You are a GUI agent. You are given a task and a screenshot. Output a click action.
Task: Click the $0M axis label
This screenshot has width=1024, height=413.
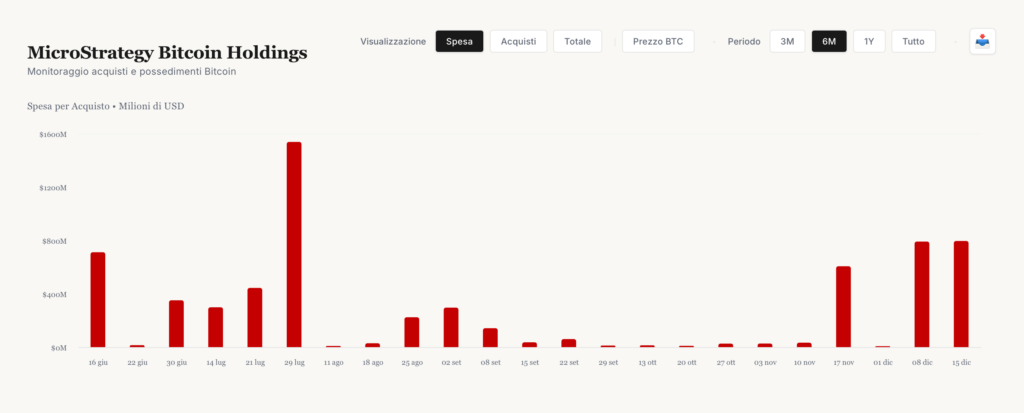point(57,348)
